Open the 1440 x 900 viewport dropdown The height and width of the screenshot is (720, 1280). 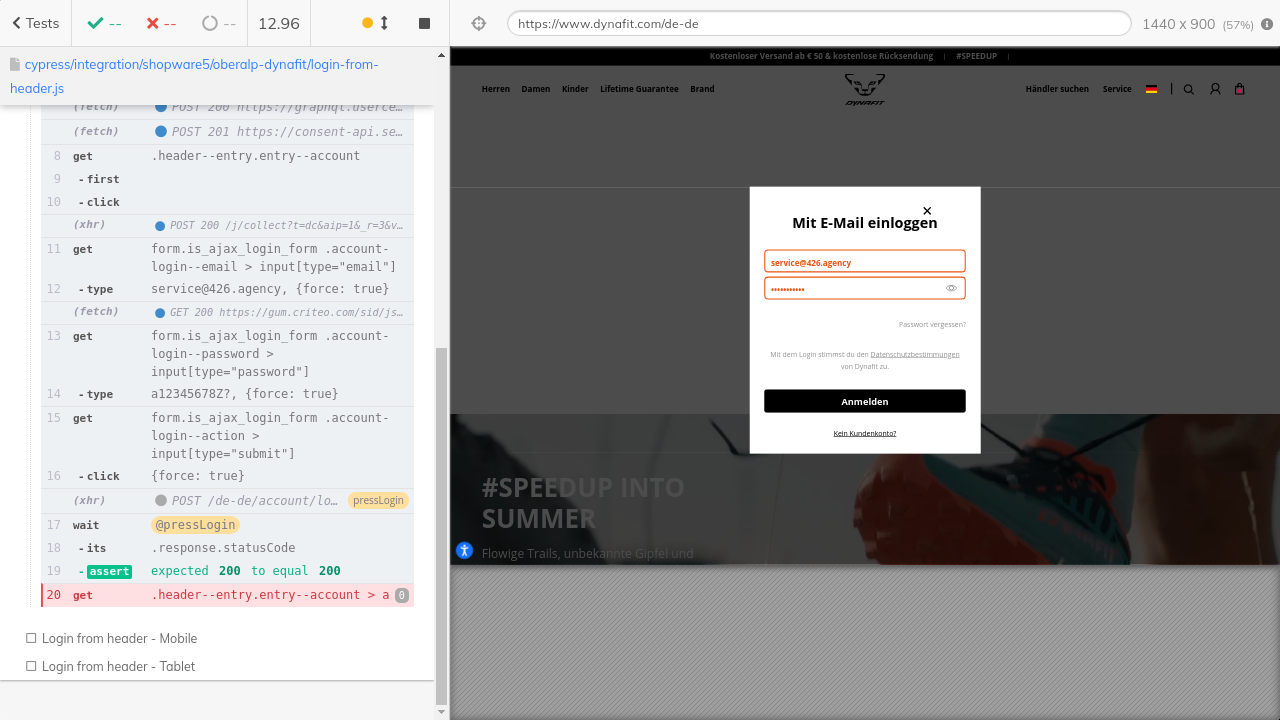[x=1178, y=23]
